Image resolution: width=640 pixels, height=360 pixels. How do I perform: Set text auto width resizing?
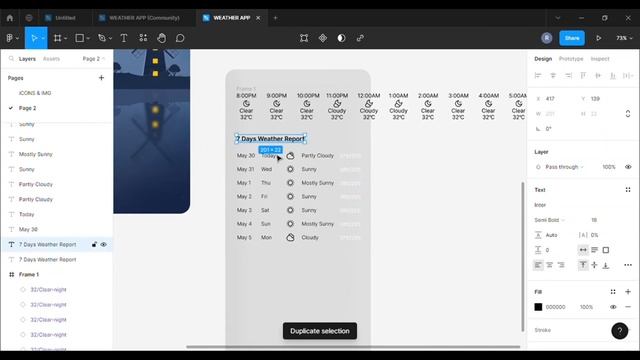pyautogui.click(x=583, y=250)
